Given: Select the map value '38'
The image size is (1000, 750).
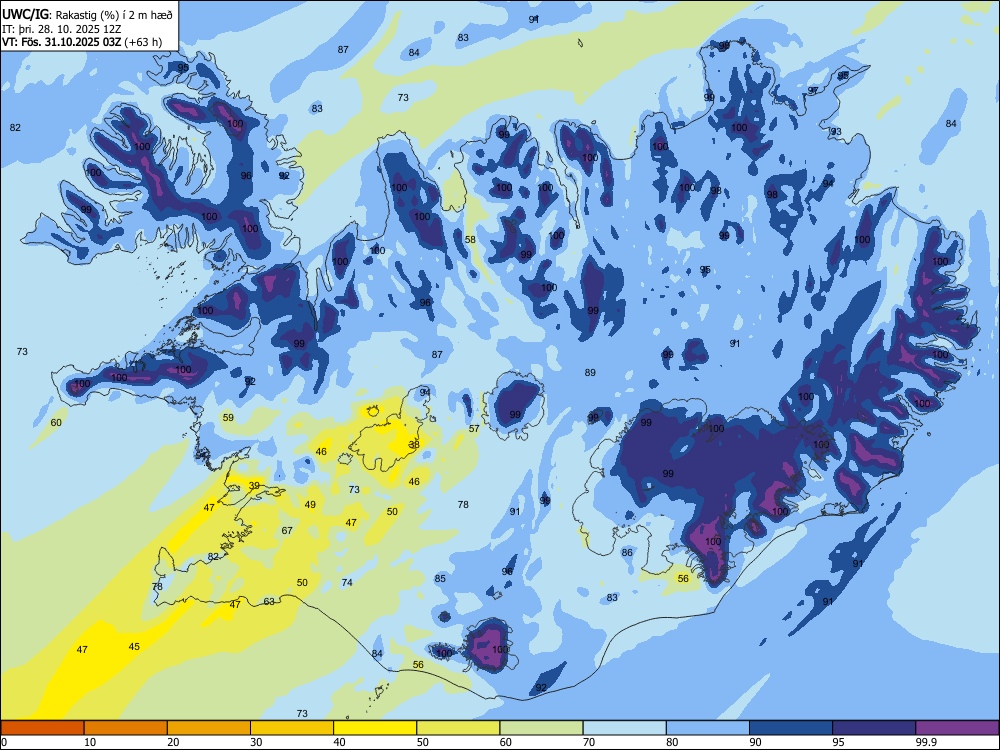Looking at the screenshot, I should click(x=414, y=445).
